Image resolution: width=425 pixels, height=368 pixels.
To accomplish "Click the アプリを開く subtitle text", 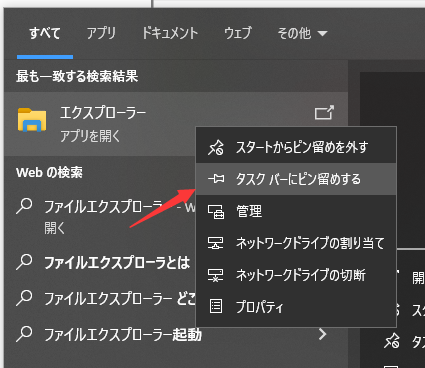I will [x=90, y=136].
